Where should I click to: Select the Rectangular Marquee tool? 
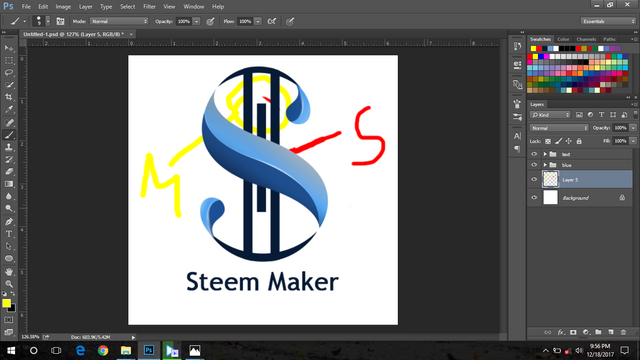point(9,60)
